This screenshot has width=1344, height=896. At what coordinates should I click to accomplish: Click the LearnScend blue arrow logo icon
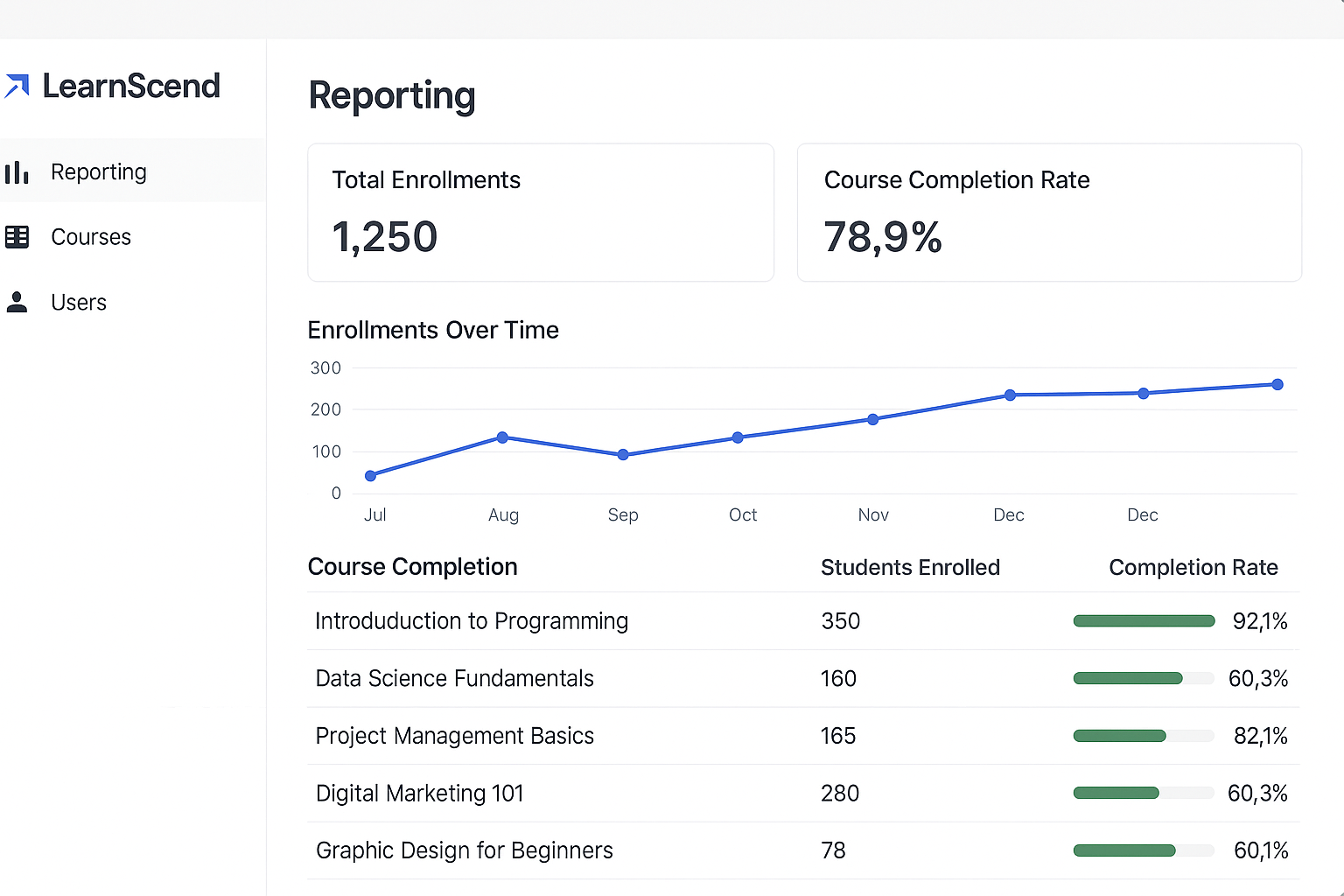17,86
